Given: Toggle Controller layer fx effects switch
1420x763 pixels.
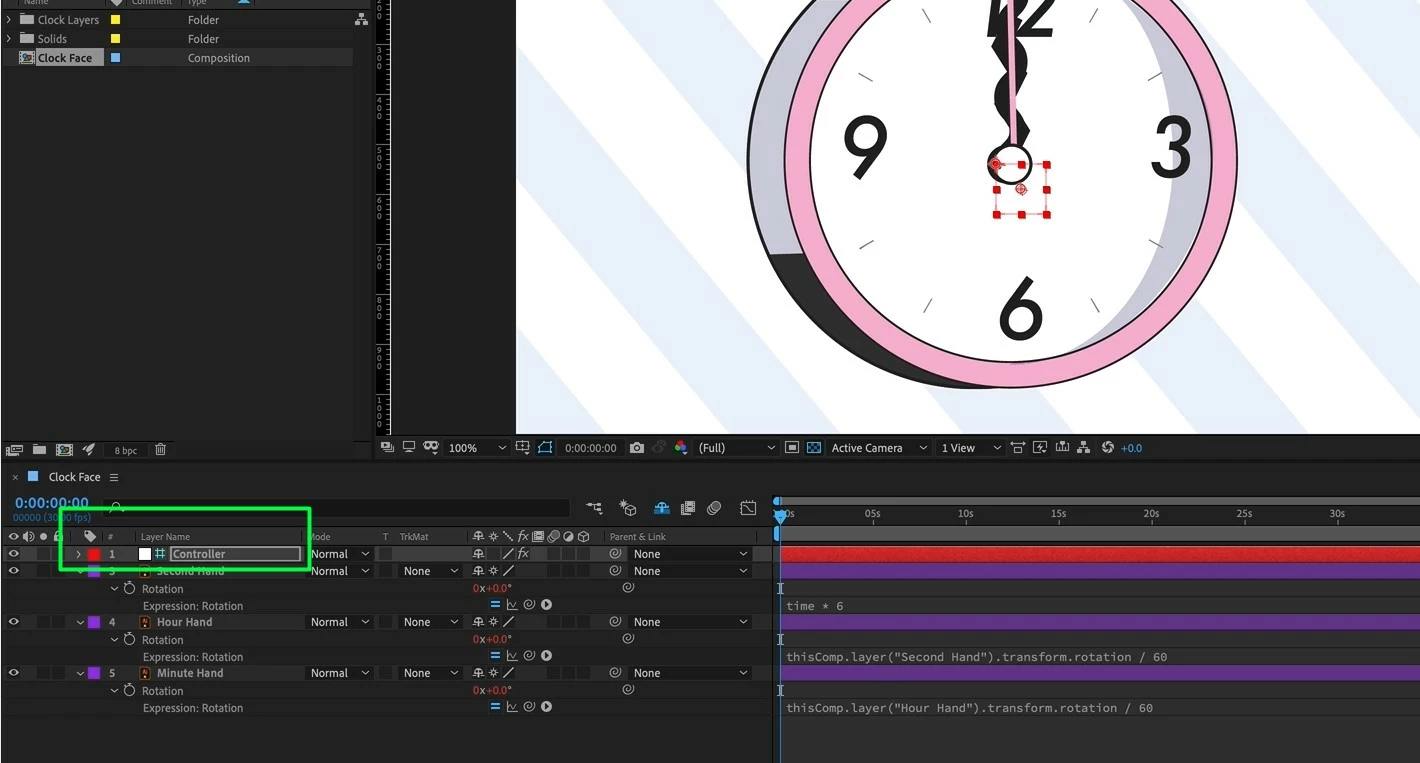Looking at the screenshot, I should (522, 554).
